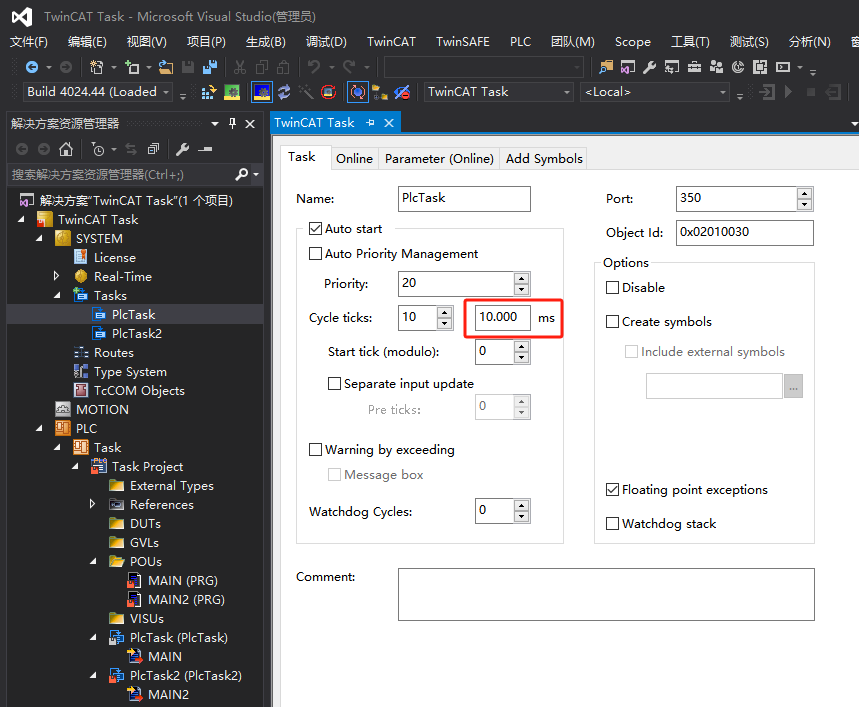Tick the Disable option checkbox
The image size is (859, 707).
pyautogui.click(x=612, y=288)
